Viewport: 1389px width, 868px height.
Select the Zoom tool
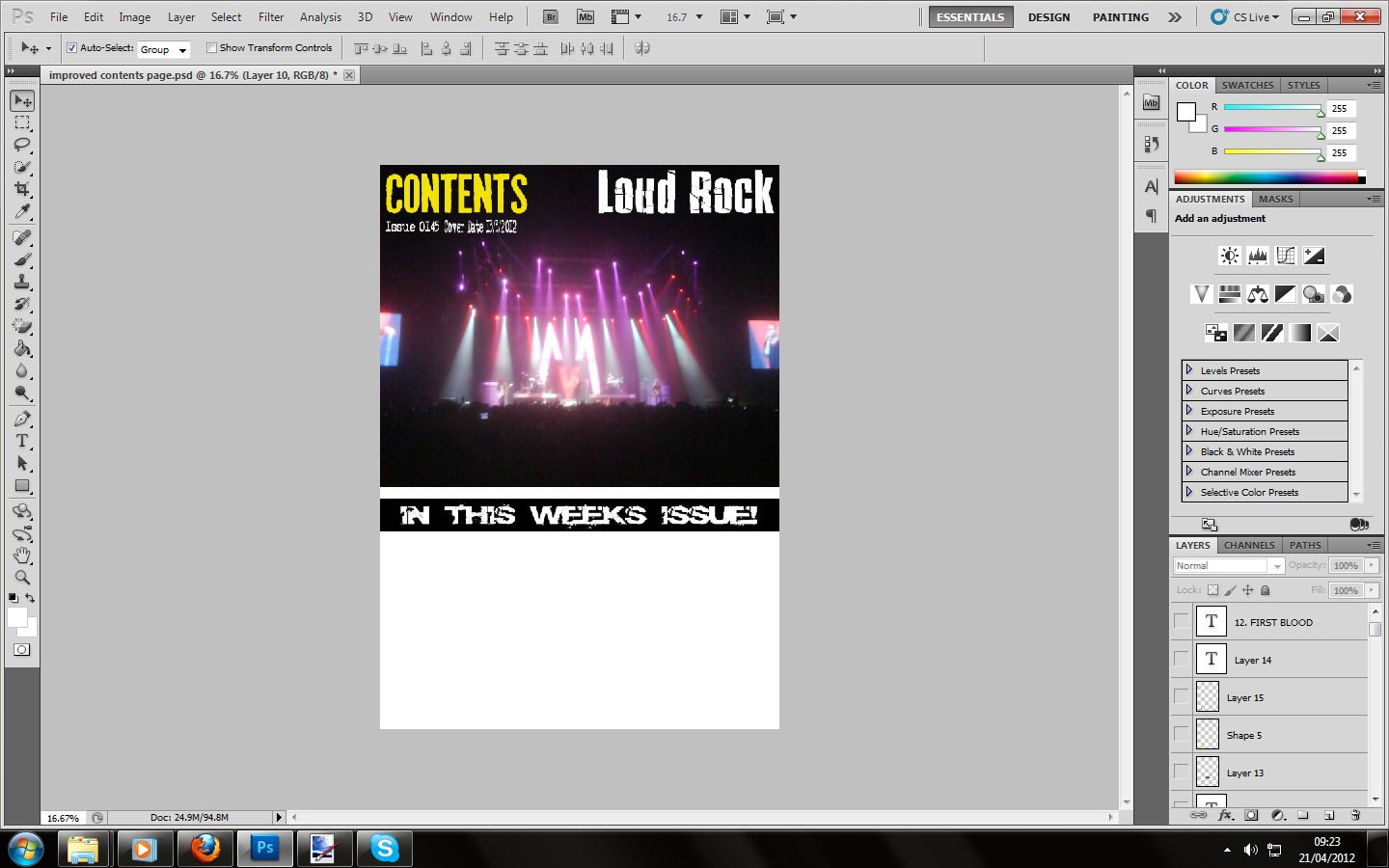(x=22, y=579)
